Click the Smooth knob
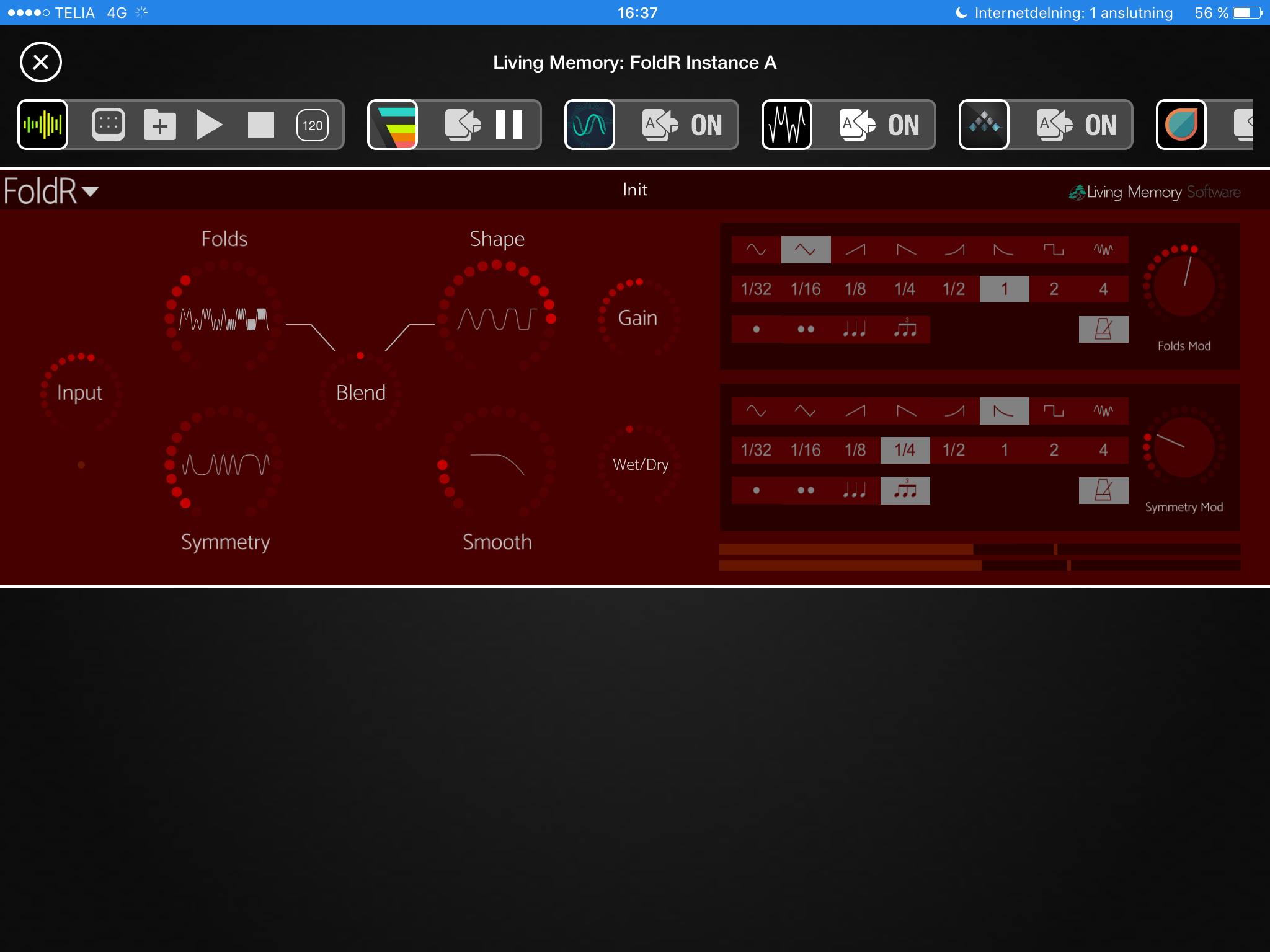 [x=497, y=464]
